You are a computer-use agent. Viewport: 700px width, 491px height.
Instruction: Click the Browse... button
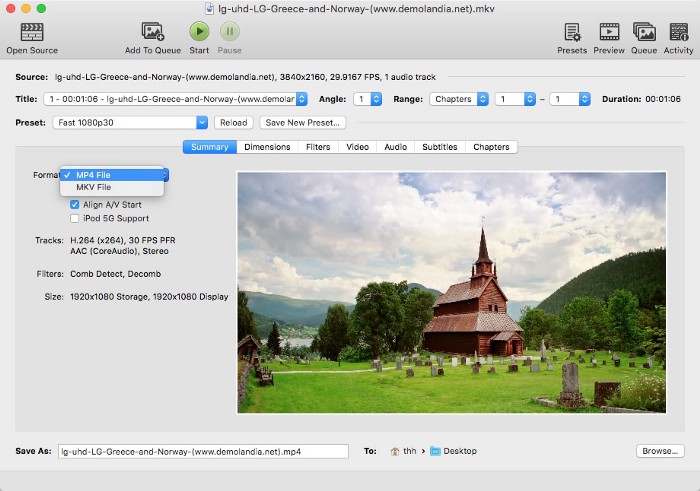click(x=660, y=451)
